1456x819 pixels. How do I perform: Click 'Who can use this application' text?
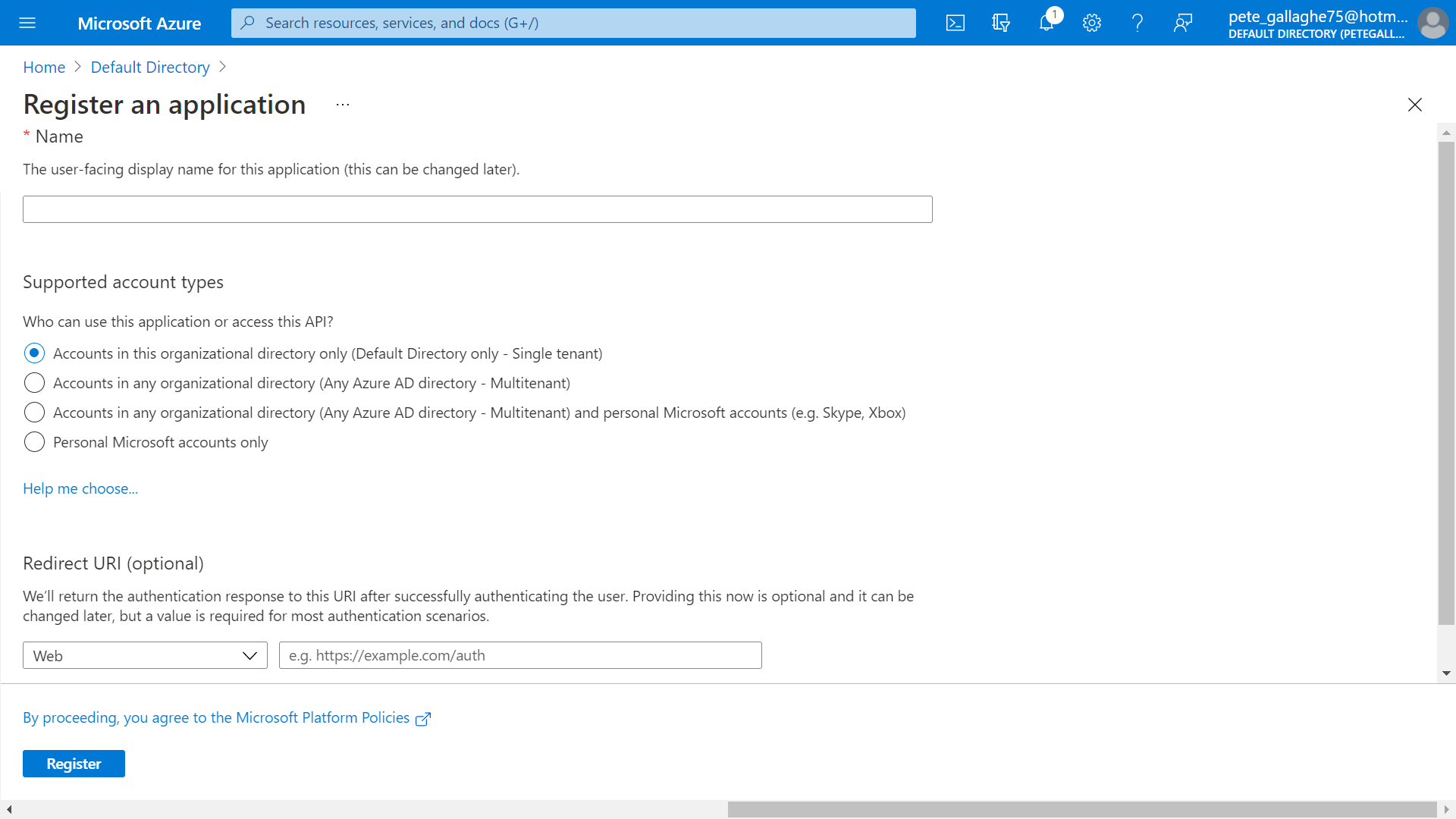pyautogui.click(x=178, y=322)
